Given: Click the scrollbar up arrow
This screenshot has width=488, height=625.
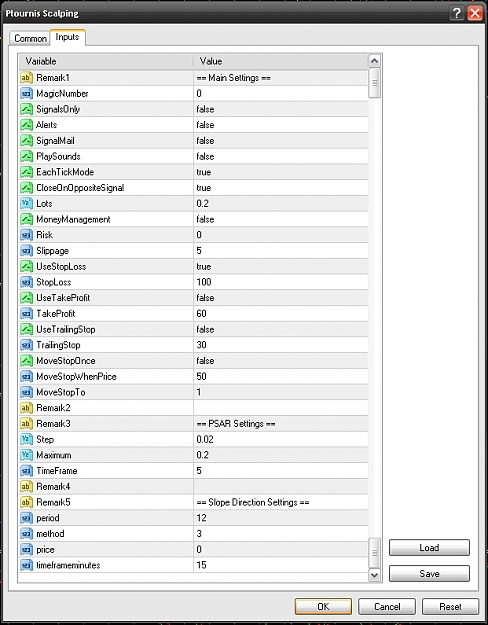Looking at the screenshot, I should coord(374,61).
